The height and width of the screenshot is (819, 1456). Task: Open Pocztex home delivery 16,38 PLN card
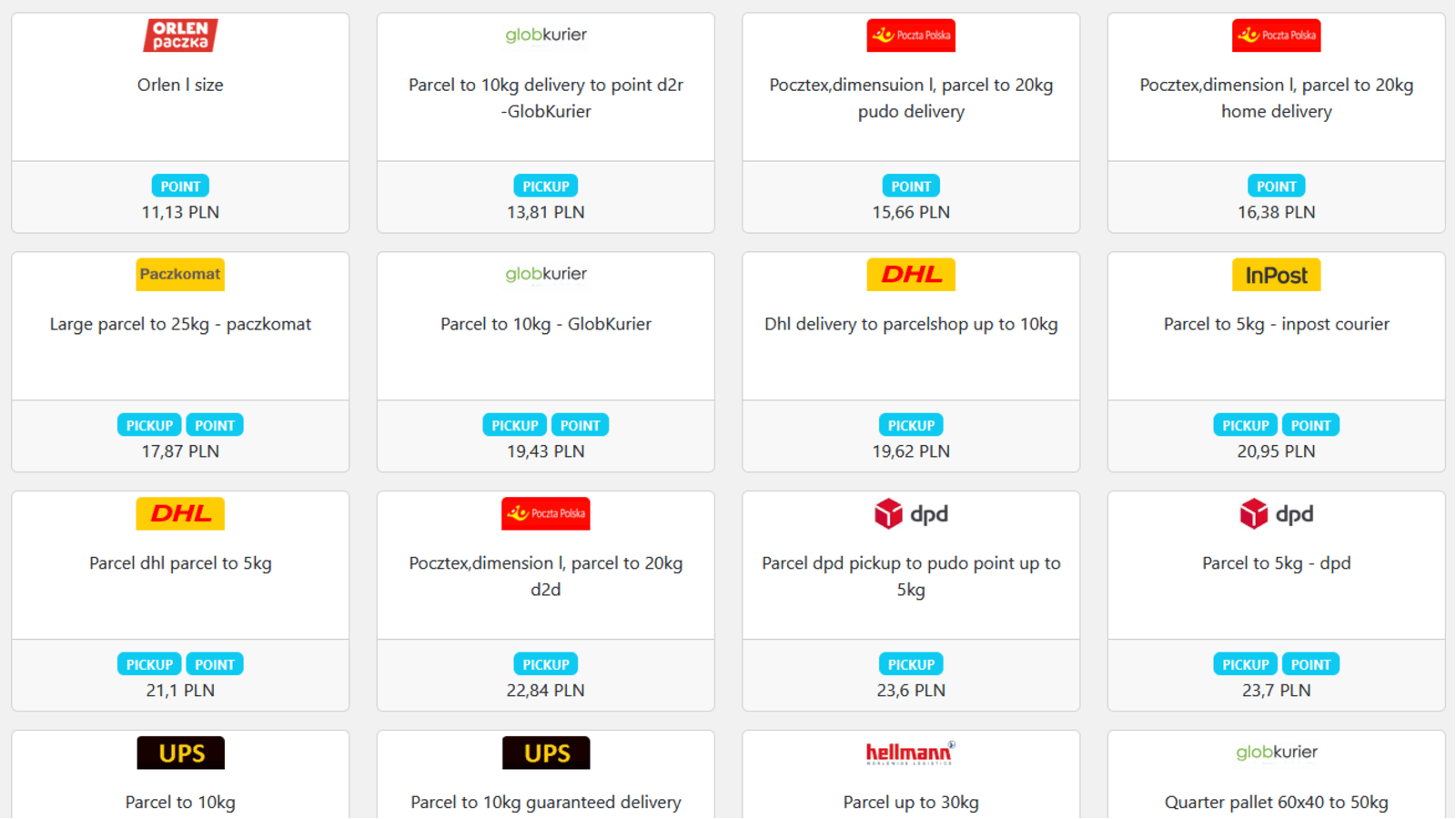click(x=1276, y=98)
